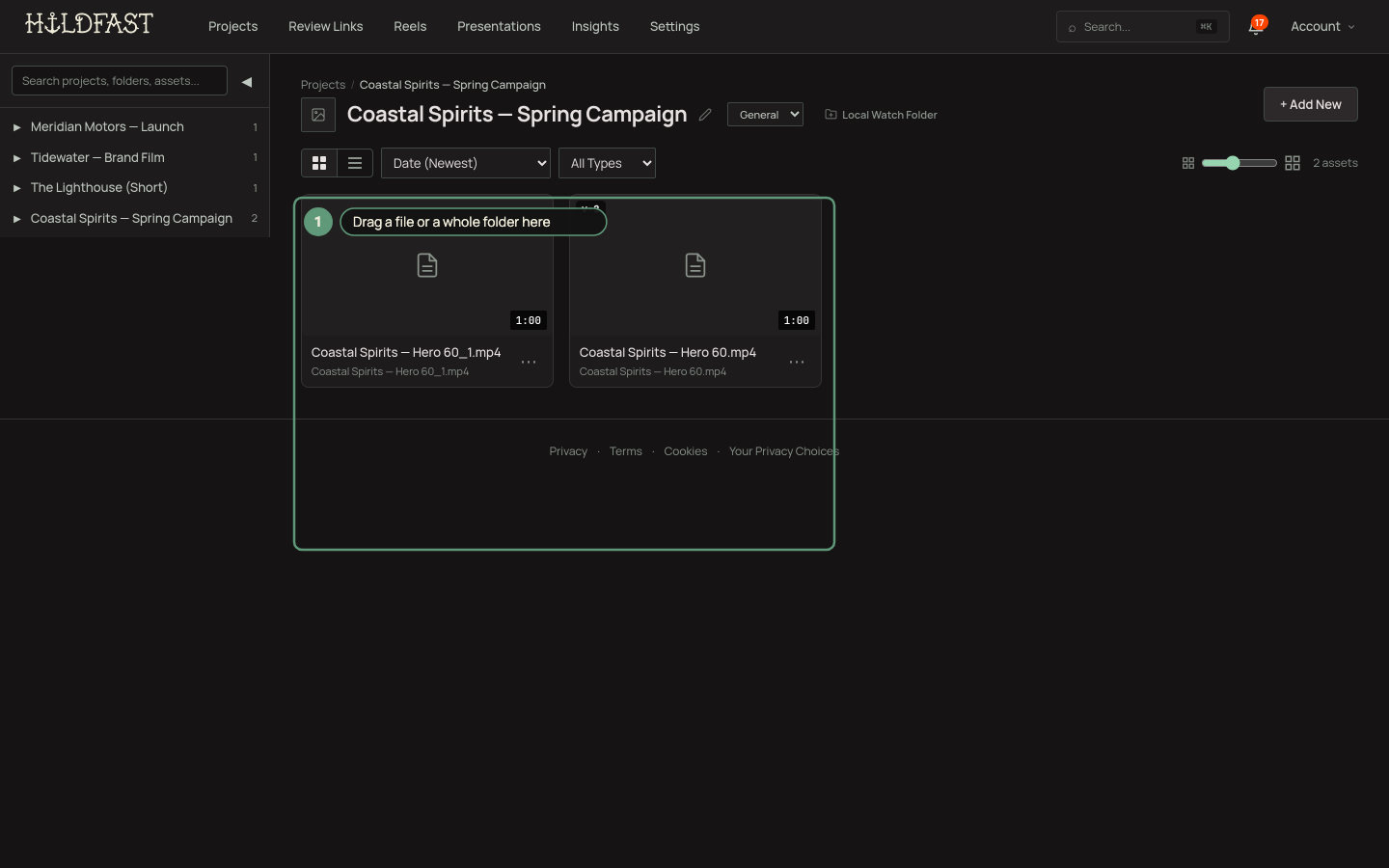Click the Projects breadcrumb link
This screenshot has height=868, width=1389.
click(323, 85)
